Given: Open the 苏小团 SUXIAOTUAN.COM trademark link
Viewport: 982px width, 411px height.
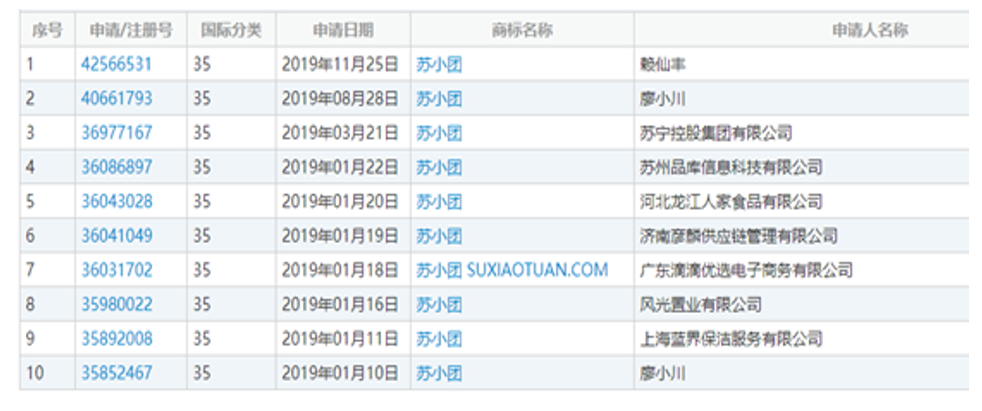Looking at the screenshot, I should point(511,270).
